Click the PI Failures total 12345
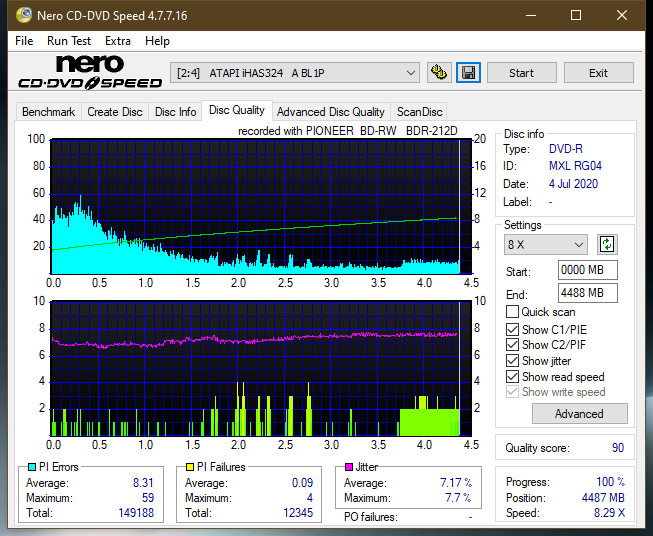Screen dimensions: 653x536 point(298,513)
